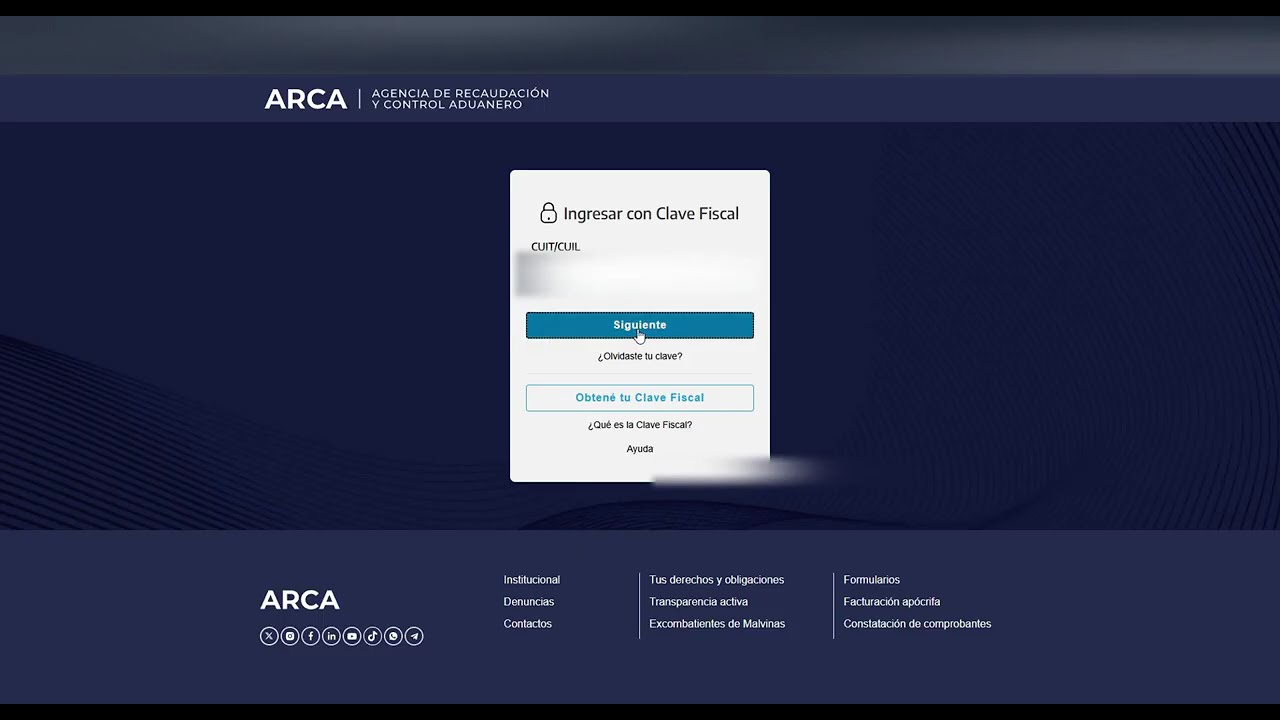Open ARCA's WhatsApp icon in footer
This screenshot has height=720, width=1280.
click(393, 636)
